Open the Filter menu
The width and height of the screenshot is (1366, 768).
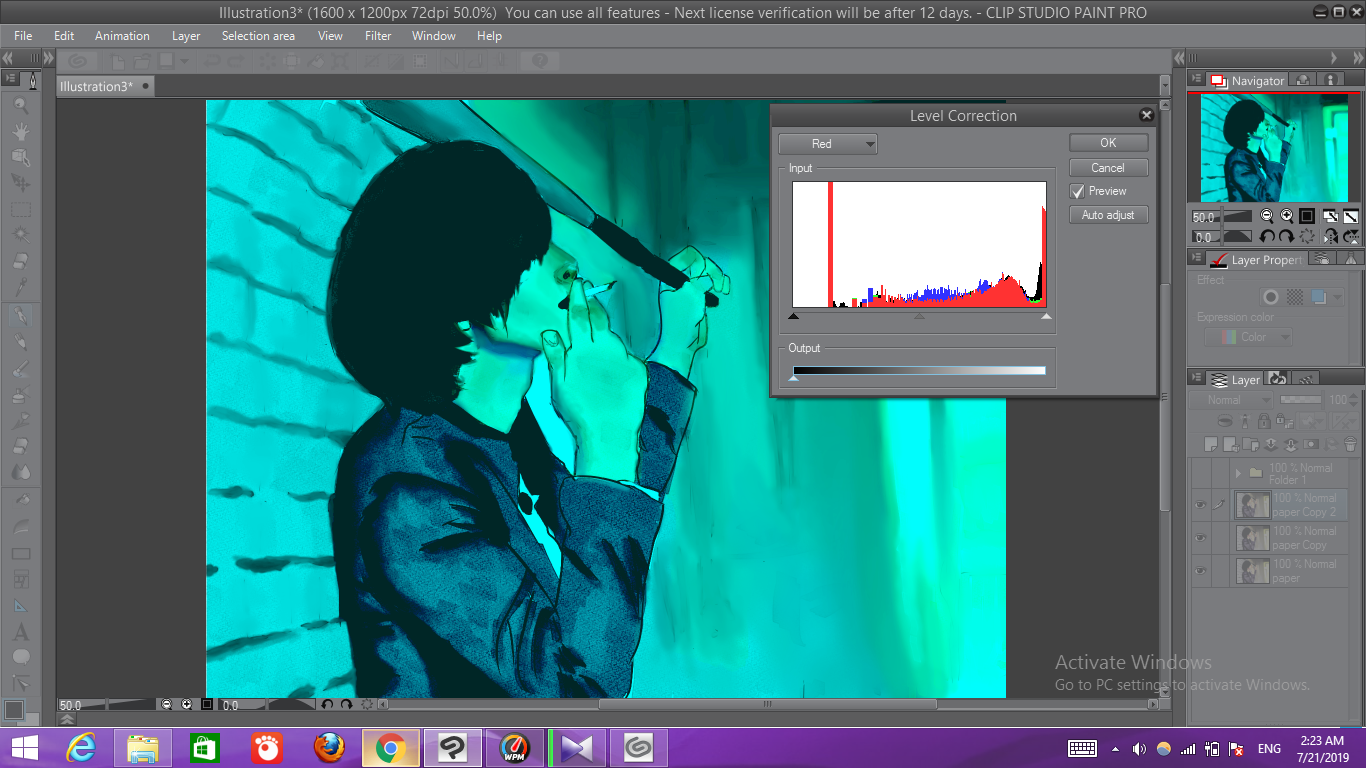point(378,36)
